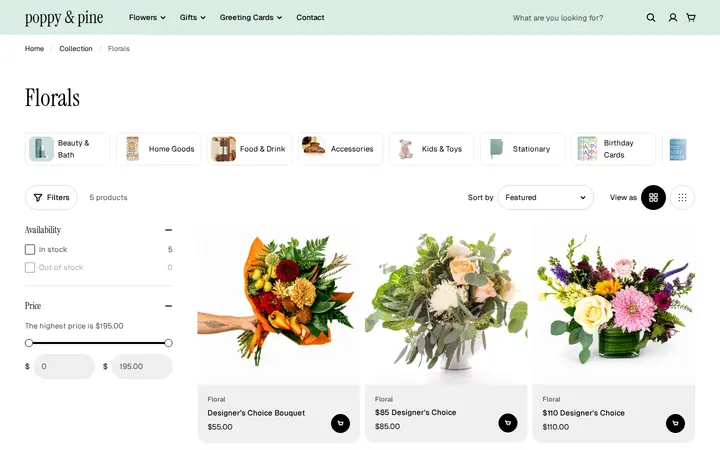The image size is (720, 450).
Task: Click the minimum price slider handle
Action: [29, 343]
